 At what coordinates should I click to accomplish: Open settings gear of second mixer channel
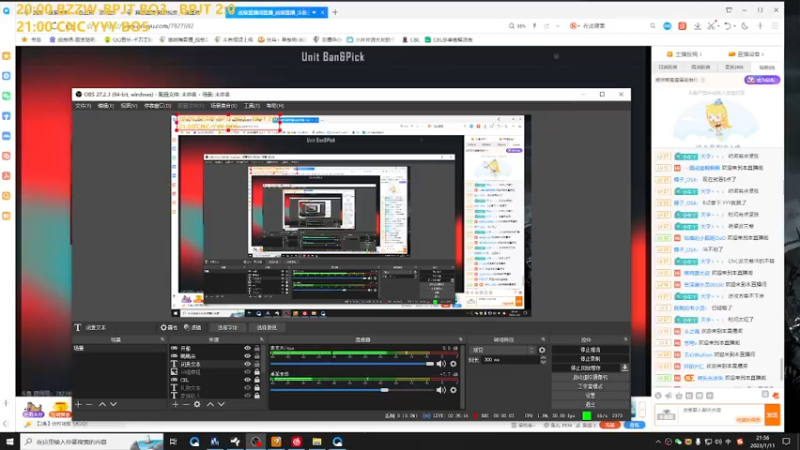click(453, 390)
